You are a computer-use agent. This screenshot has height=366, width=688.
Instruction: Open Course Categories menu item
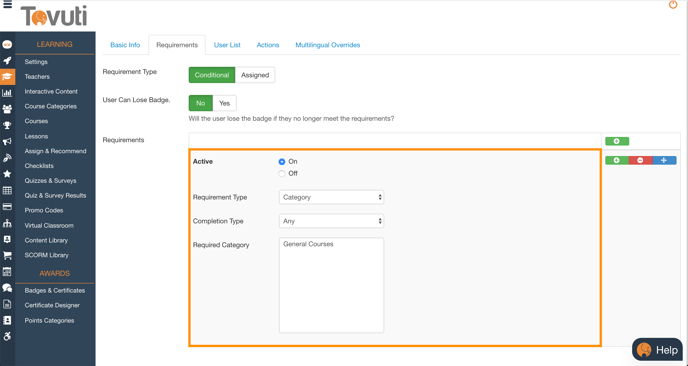click(x=50, y=106)
